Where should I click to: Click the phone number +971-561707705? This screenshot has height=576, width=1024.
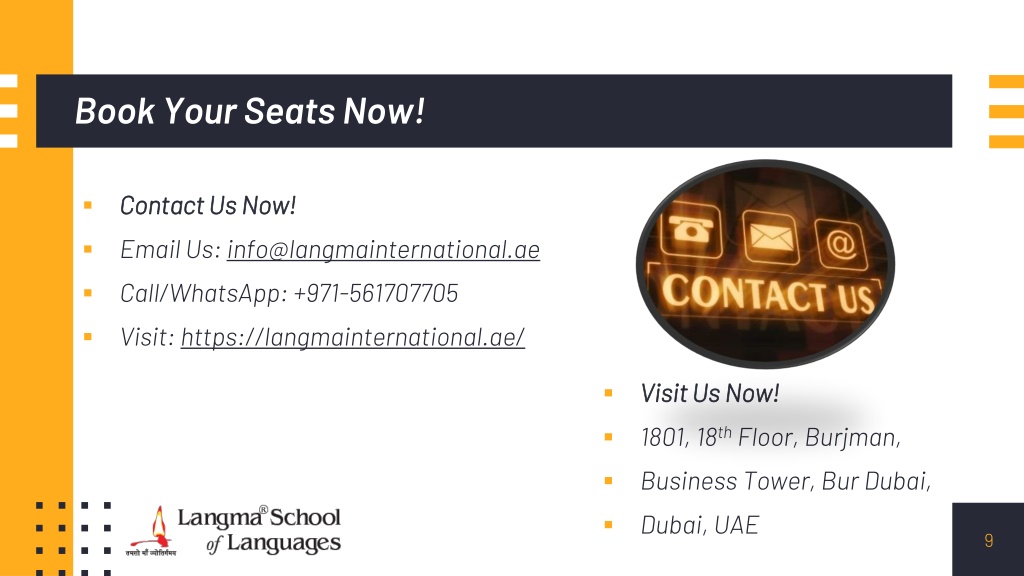pyautogui.click(x=376, y=293)
